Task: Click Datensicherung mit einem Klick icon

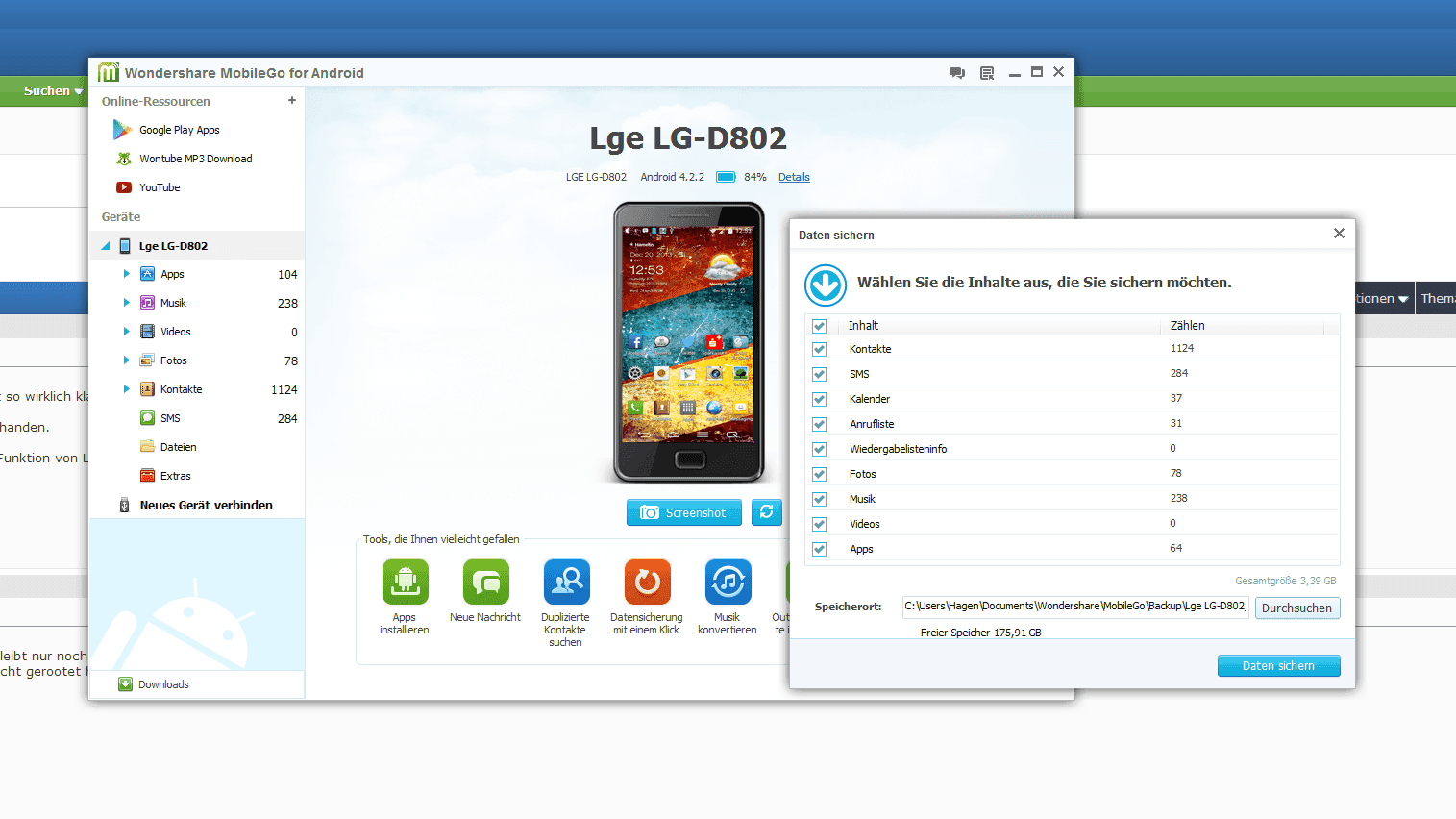Action: [647, 582]
